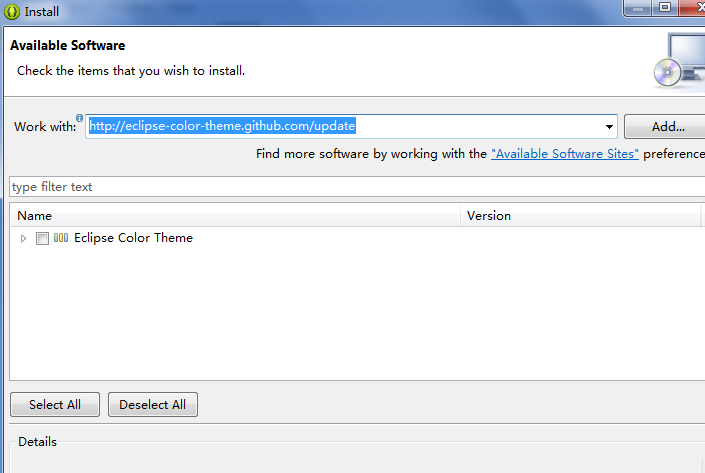Maximize the Install window
This screenshot has height=473, width=705.
pos(665,8)
